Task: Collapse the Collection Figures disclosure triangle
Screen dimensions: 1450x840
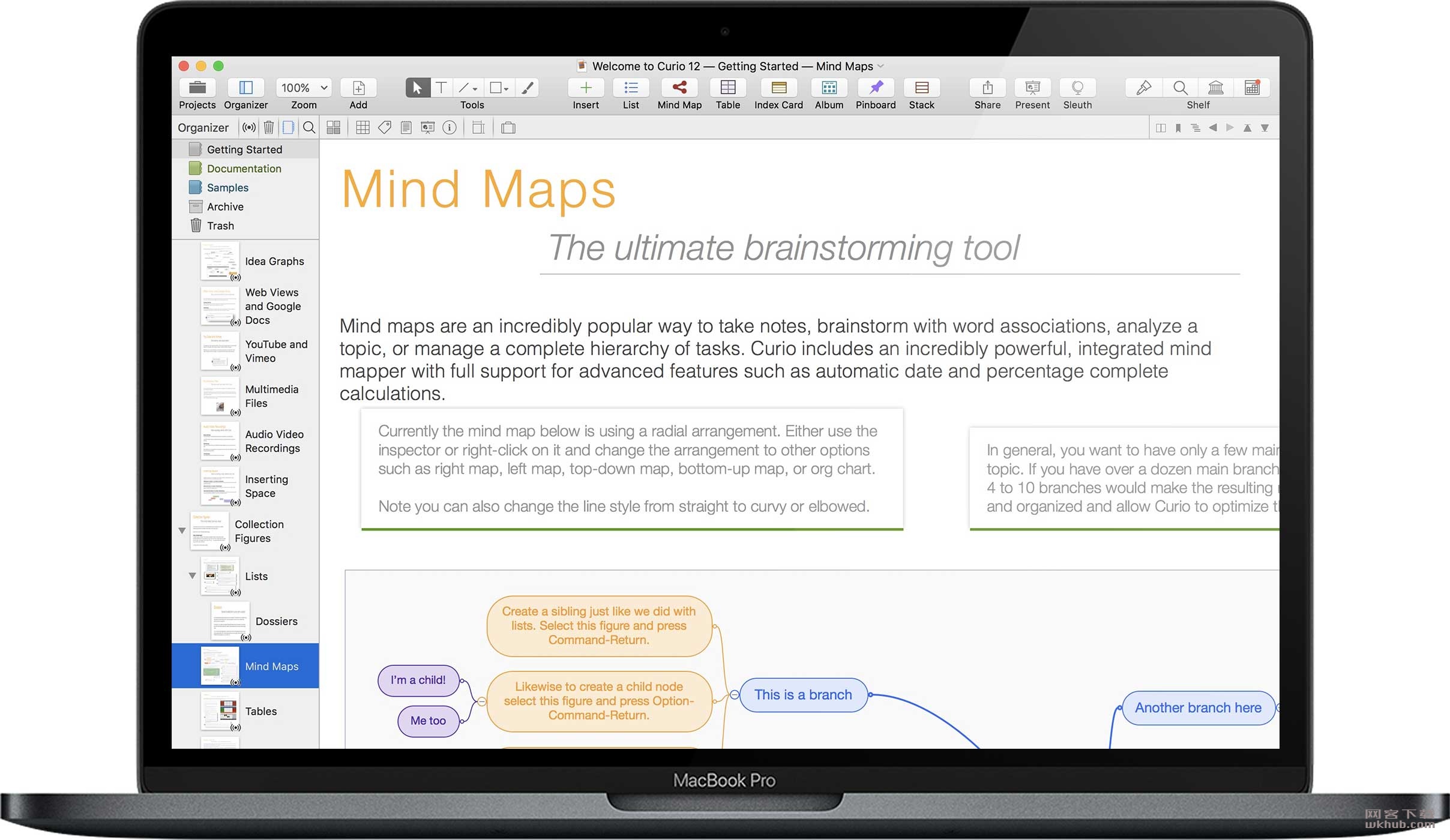Action: tap(182, 530)
